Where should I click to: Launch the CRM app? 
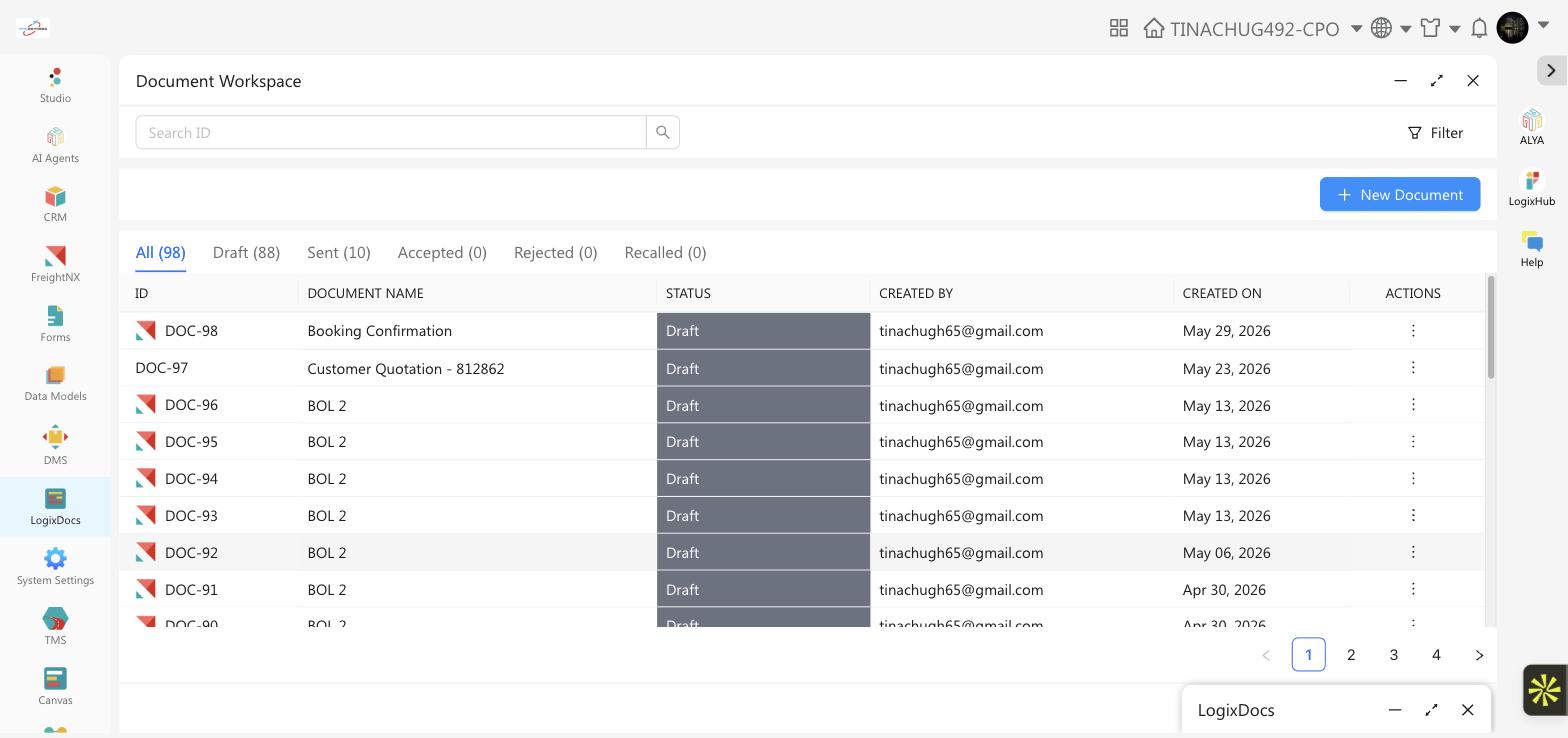pyautogui.click(x=55, y=204)
